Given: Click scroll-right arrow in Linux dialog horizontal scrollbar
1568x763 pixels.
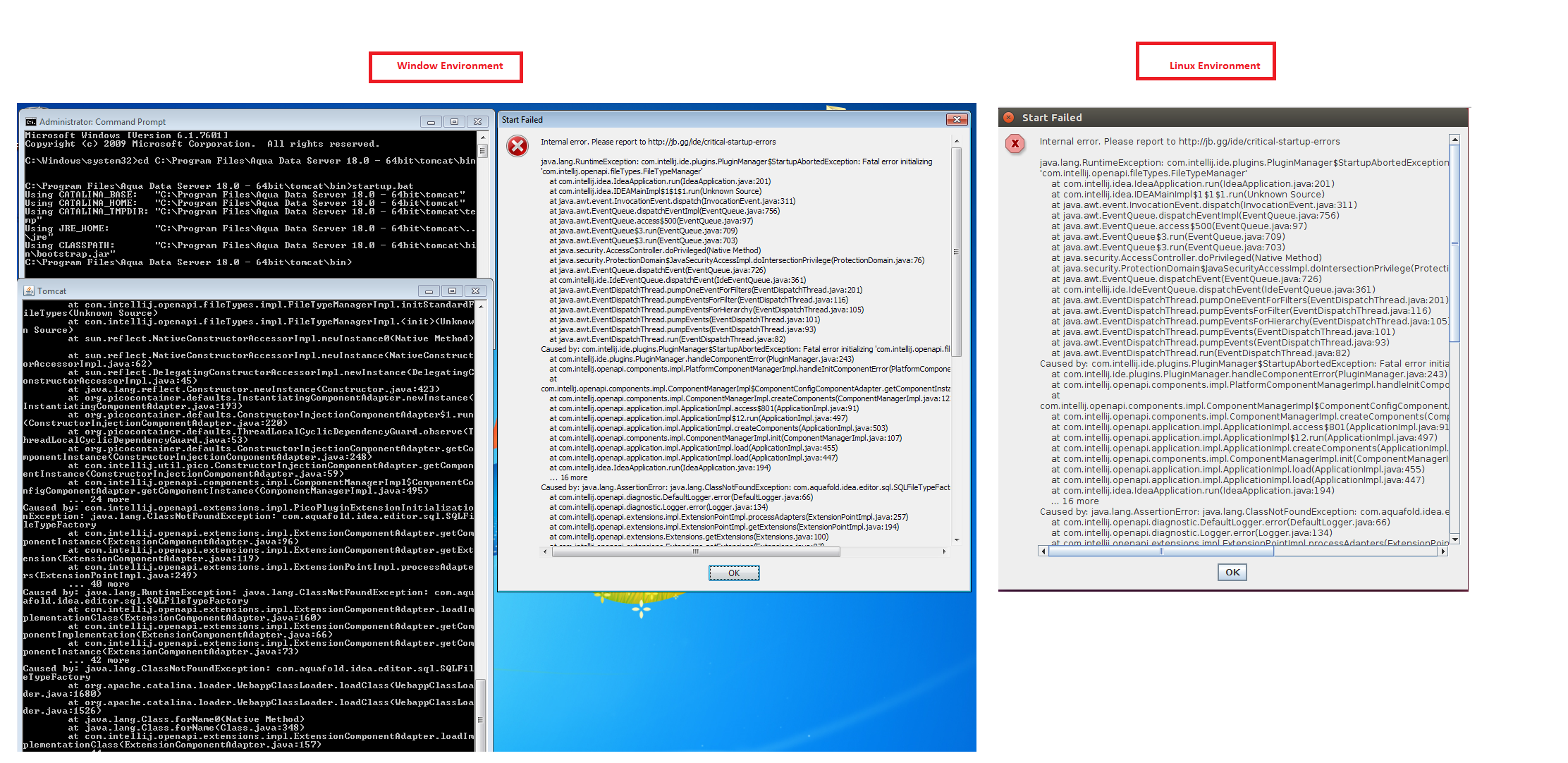Looking at the screenshot, I should click(1443, 551).
